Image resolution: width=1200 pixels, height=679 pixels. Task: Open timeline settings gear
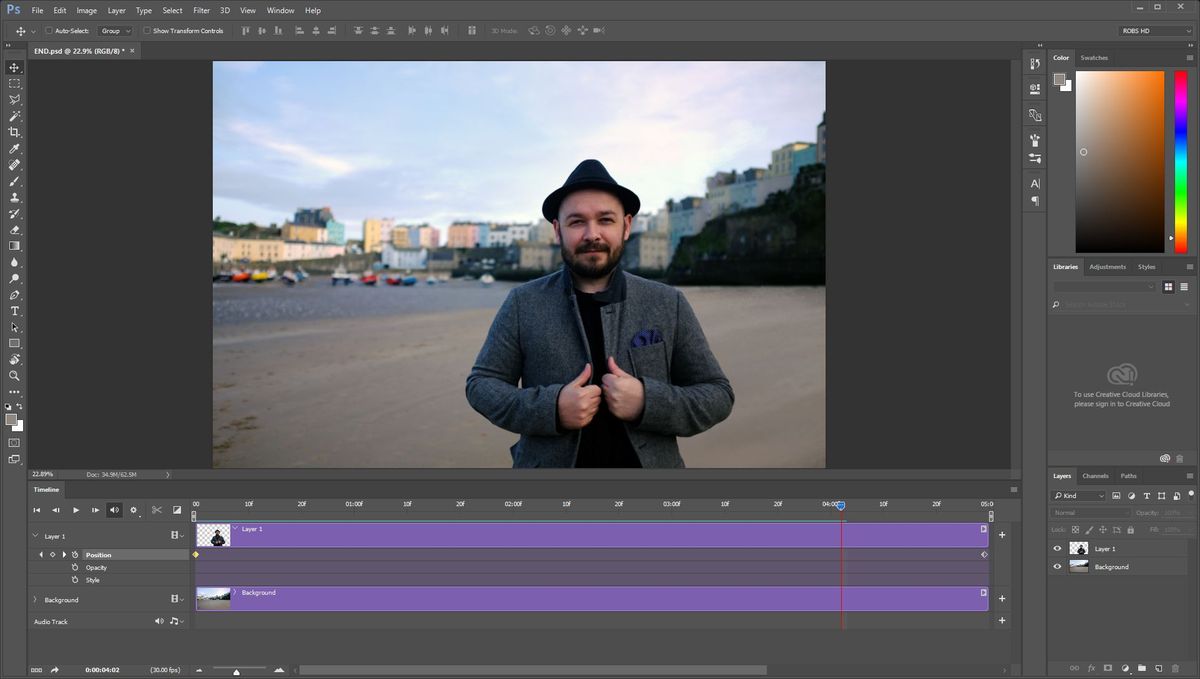(x=133, y=510)
